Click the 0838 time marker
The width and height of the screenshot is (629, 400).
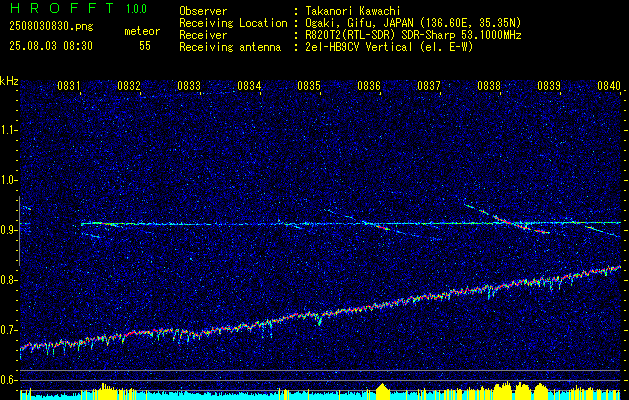pos(489,85)
